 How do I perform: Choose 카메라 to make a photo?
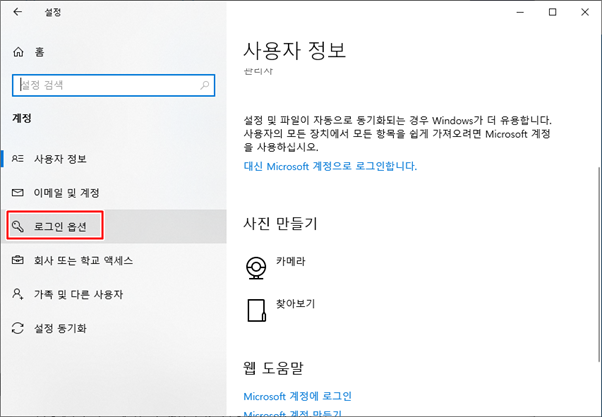(290, 261)
